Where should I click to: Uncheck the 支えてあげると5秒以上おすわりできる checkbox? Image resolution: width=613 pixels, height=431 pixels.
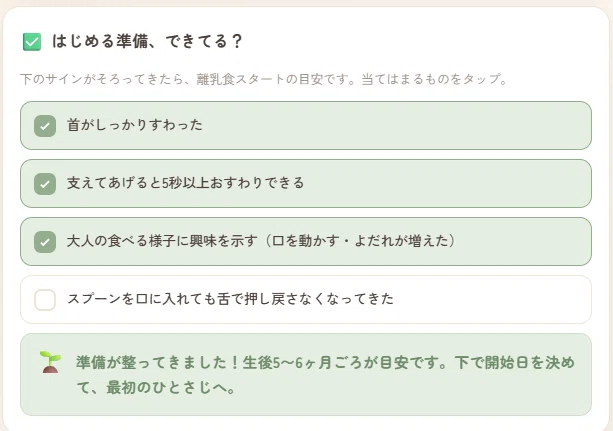click(45, 184)
